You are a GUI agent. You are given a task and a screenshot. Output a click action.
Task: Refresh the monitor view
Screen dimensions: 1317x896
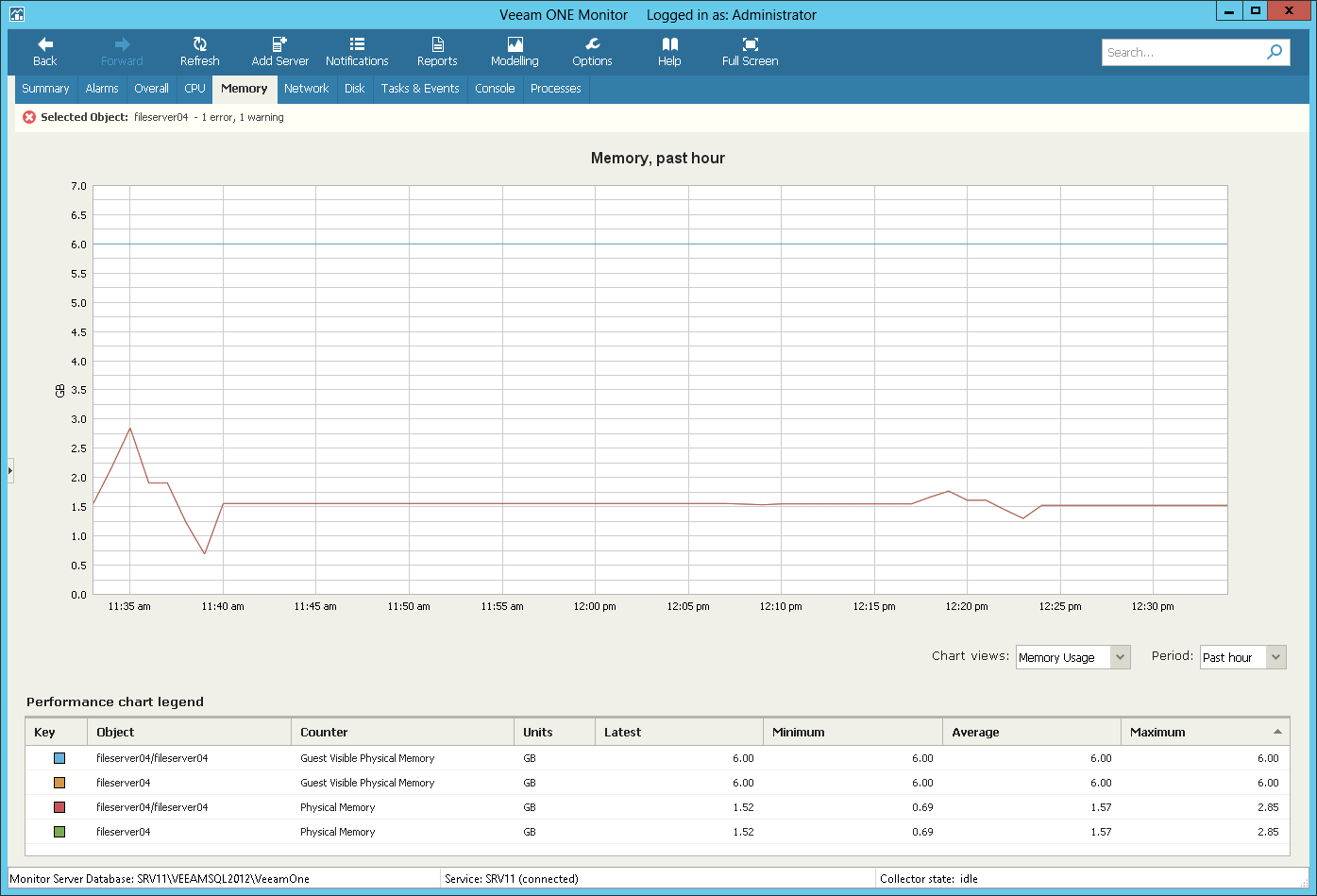199,52
